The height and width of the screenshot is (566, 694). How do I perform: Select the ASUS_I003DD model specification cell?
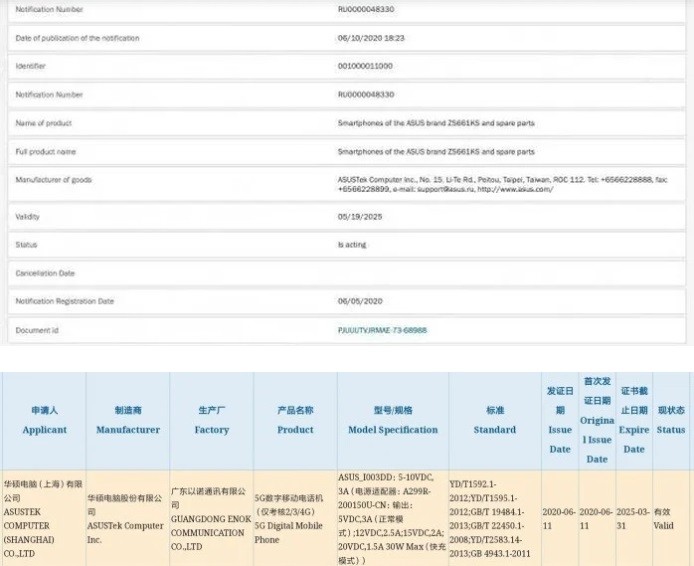pyautogui.click(x=392, y=519)
